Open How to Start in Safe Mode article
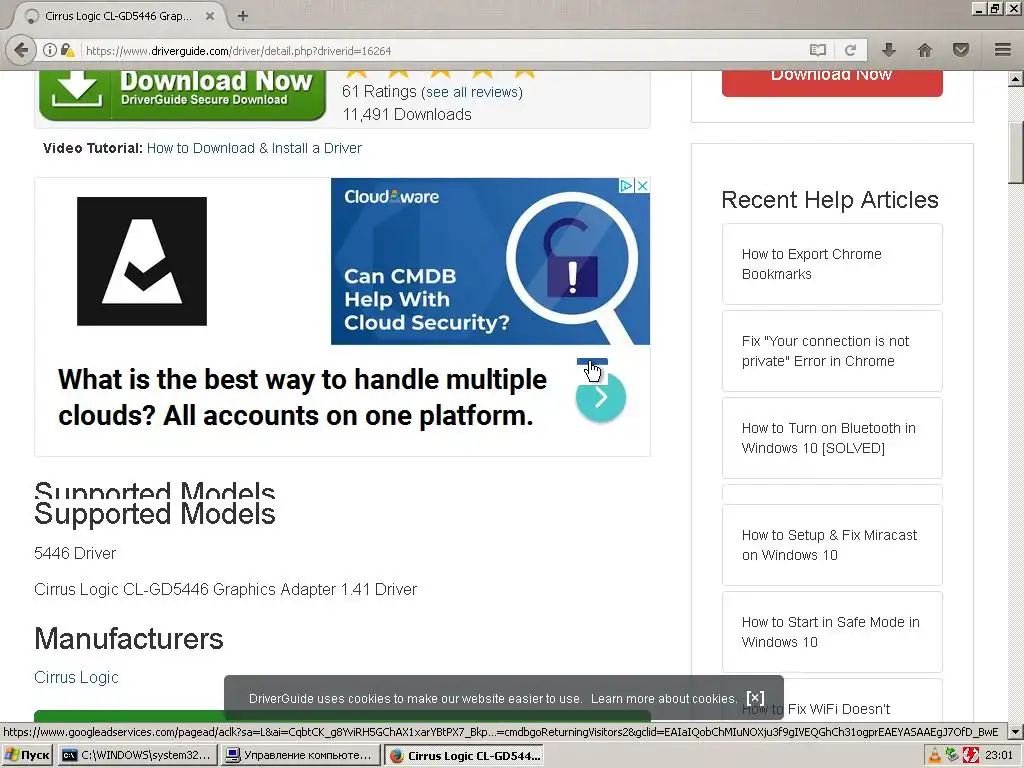The image size is (1024, 768). click(832, 632)
